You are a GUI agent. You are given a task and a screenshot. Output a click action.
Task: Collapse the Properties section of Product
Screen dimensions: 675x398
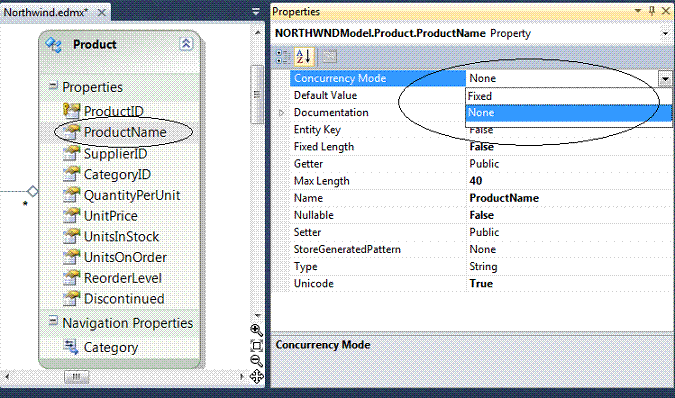click(x=53, y=86)
